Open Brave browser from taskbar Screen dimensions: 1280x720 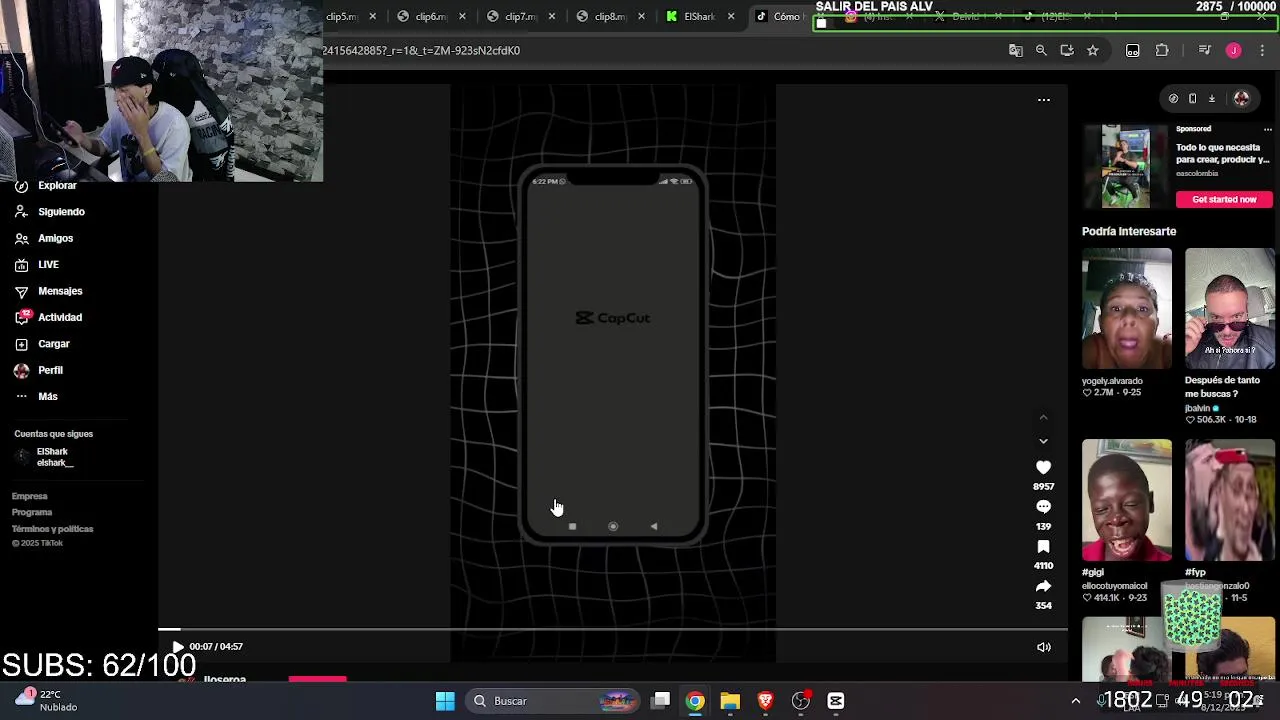765,701
